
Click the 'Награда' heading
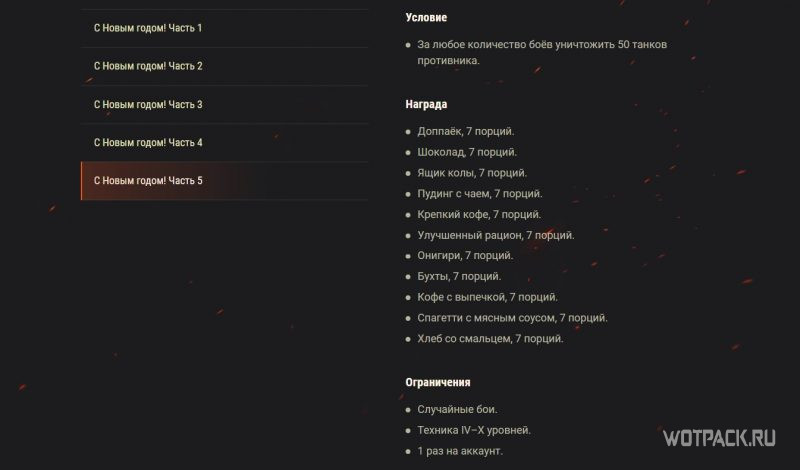[426, 105]
